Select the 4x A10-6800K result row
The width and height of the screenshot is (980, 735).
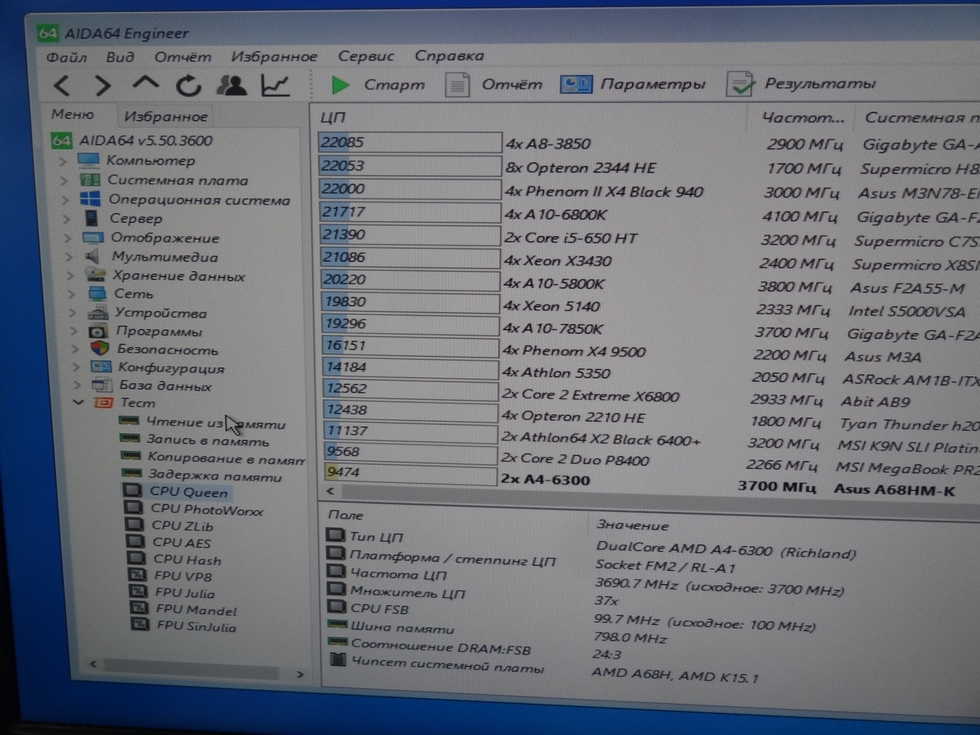(x=555, y=214)
